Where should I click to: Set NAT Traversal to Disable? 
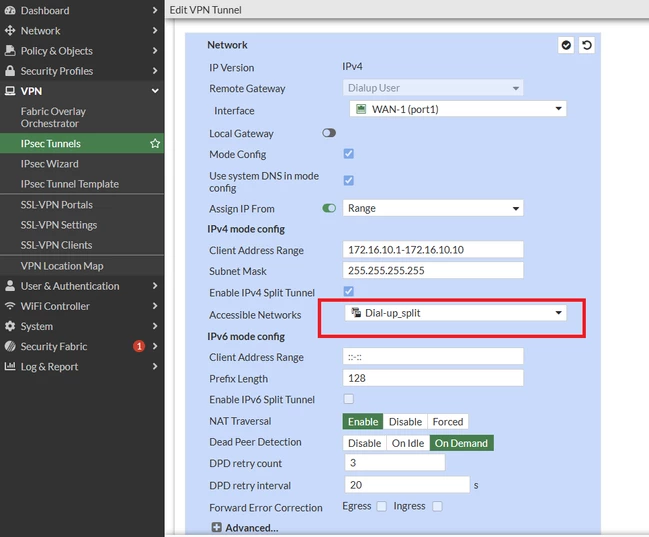tap(405, 421)
